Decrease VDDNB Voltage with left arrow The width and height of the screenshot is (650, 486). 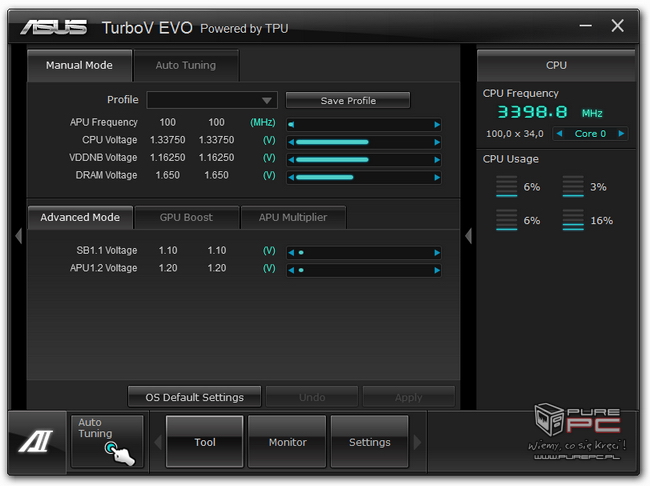(291, 160)
